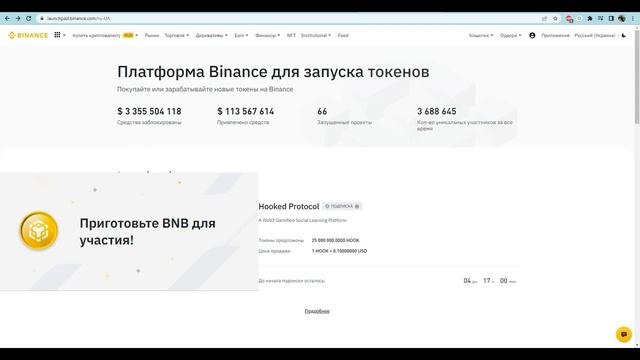Open the Markets (Рынки) menu item
This screenshot has height=360, width=640.
tap(152, 36)
